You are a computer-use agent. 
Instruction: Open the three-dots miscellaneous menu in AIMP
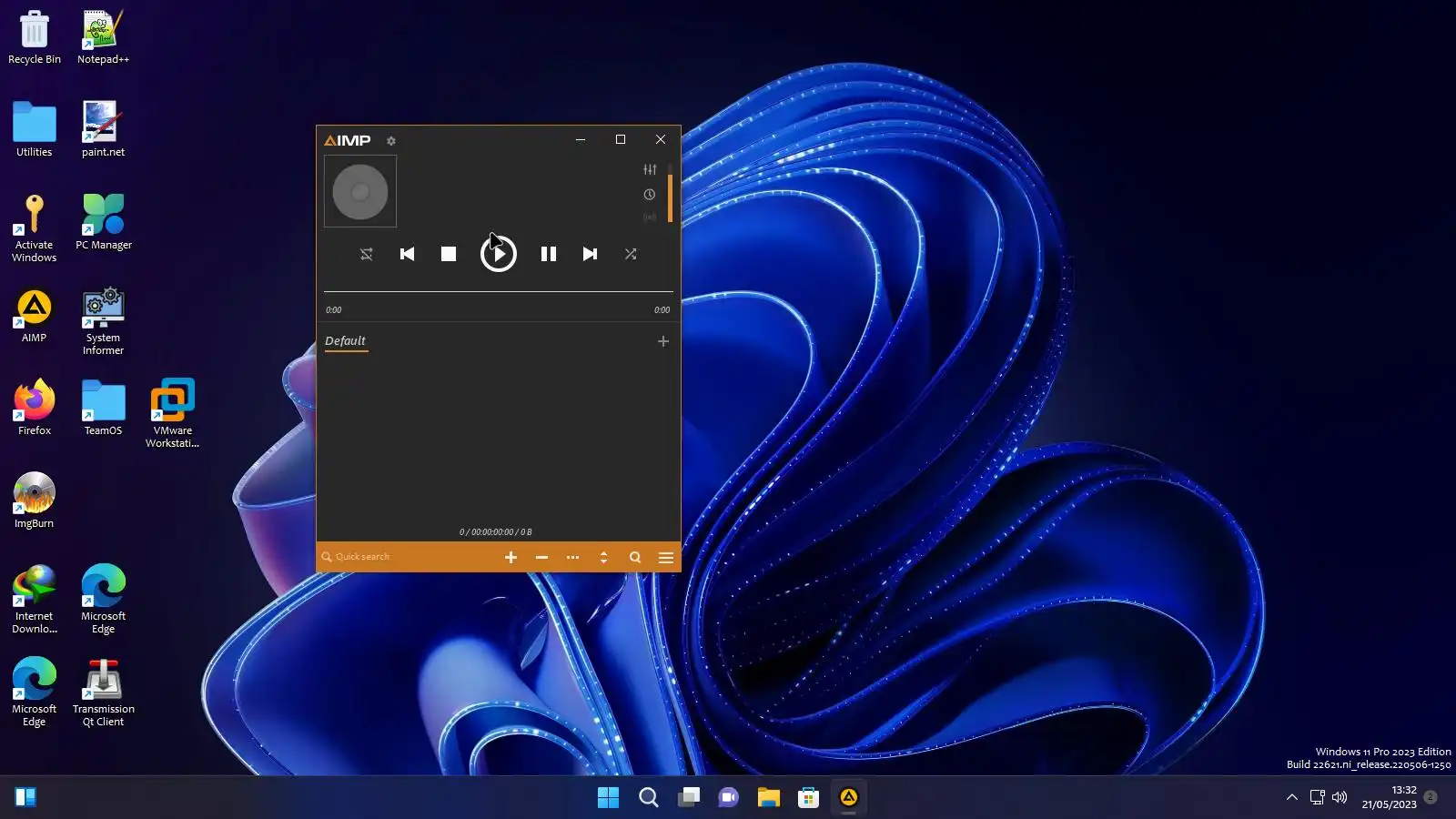[573, 558]
